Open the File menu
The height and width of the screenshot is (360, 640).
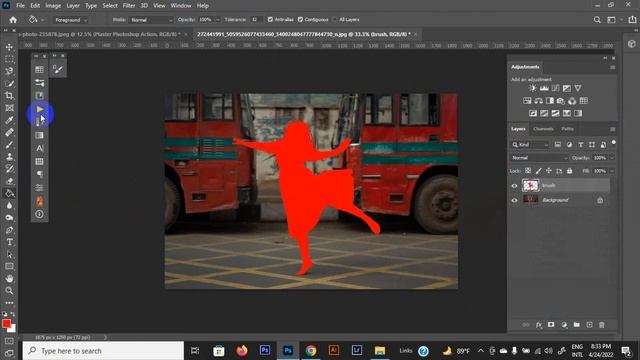pyautogui.click(x=20, y=6)
